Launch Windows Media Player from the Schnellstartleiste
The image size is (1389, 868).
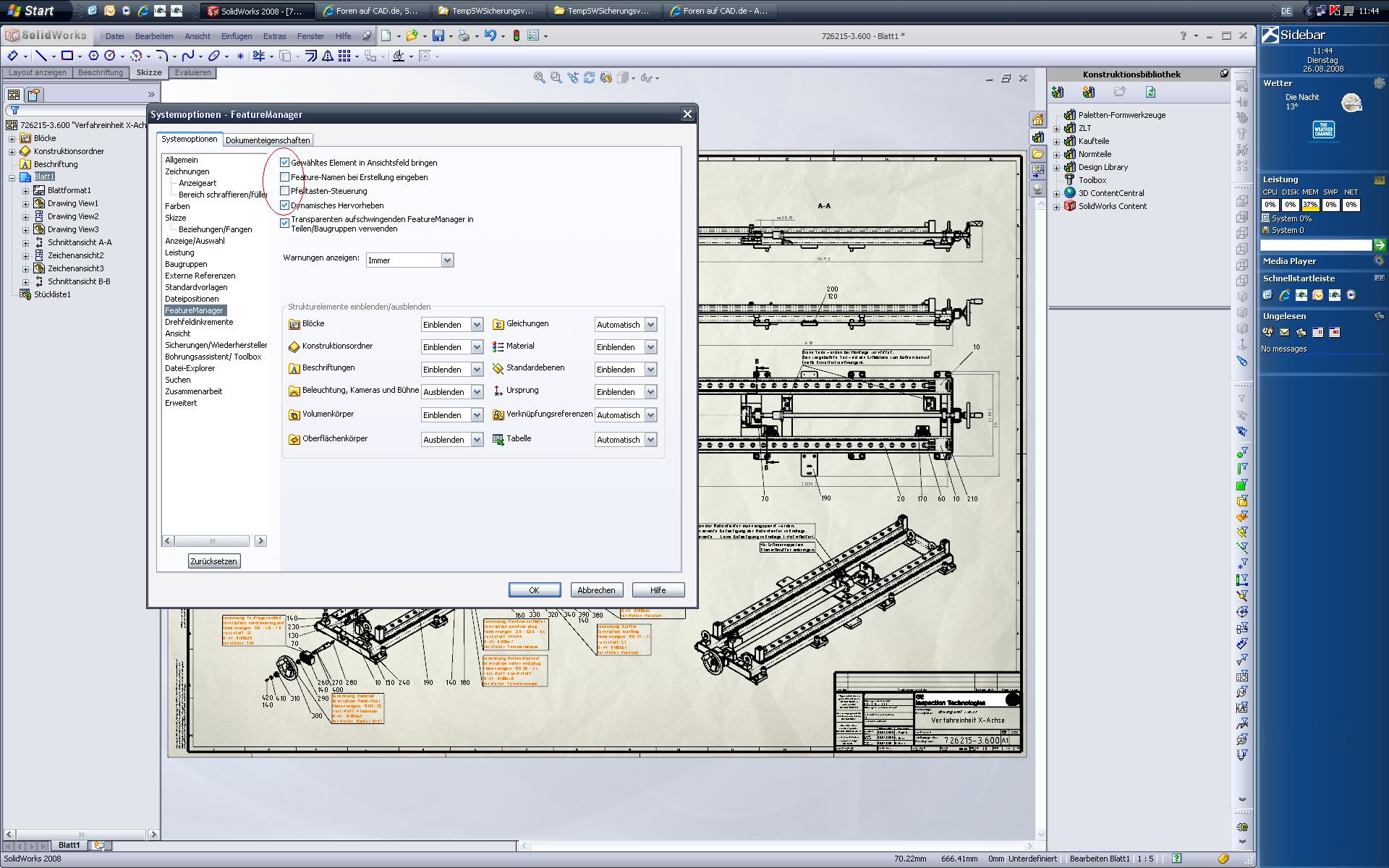1352,295
